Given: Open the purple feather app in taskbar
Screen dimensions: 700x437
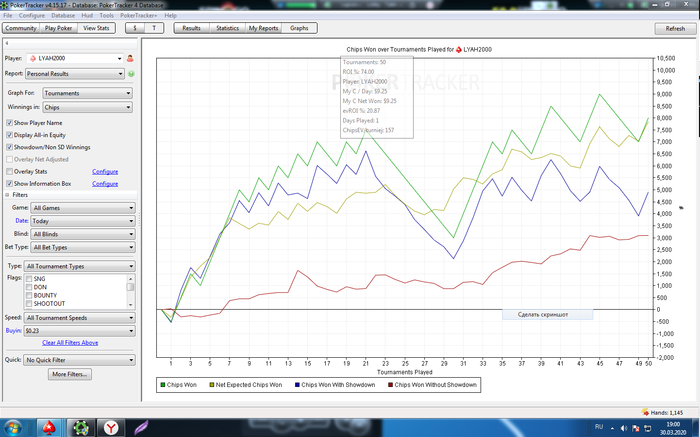Looking at the screenshot, I should [141, 428].
